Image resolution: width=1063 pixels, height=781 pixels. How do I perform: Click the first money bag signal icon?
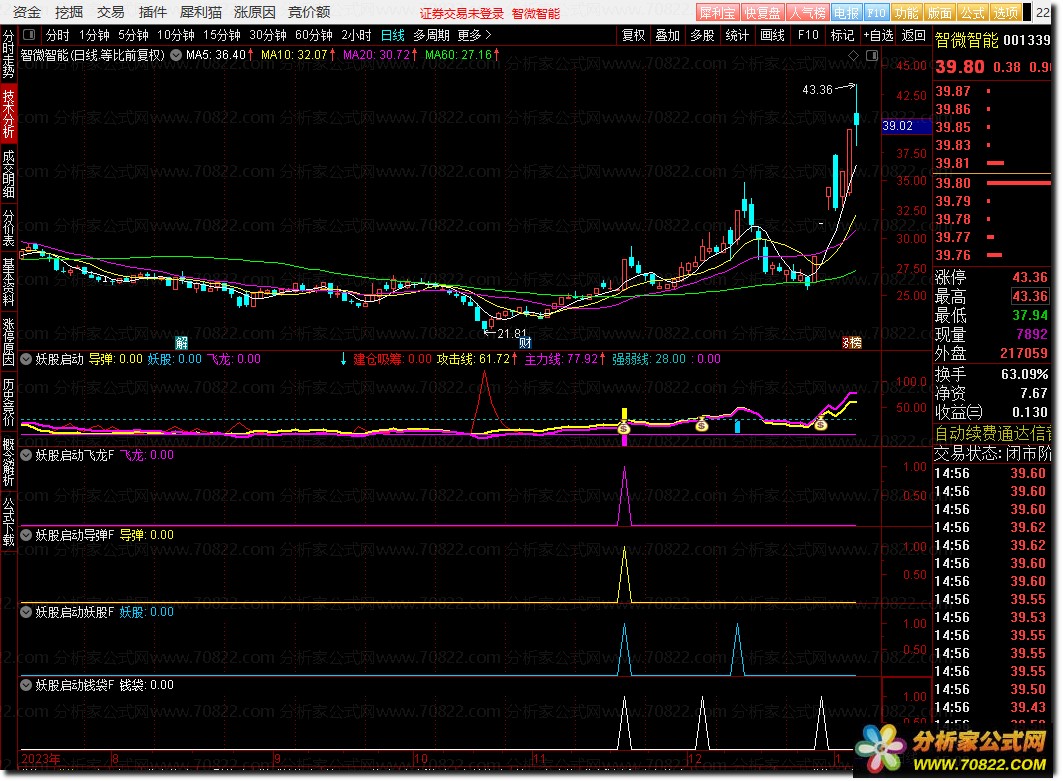623,427
